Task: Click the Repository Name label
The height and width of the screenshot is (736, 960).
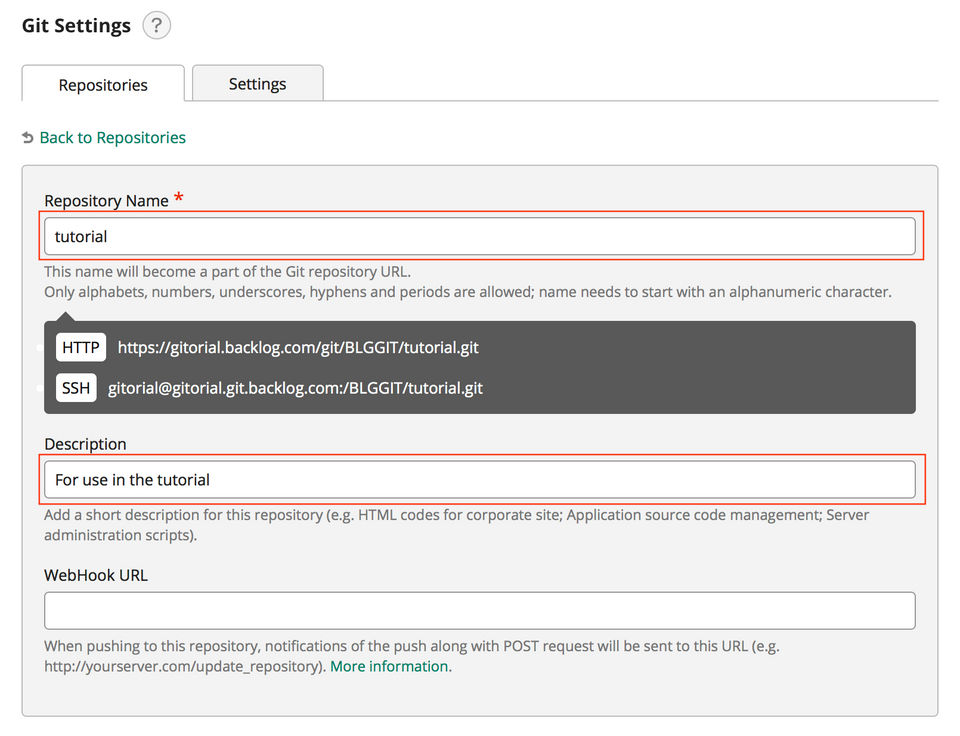Action: 106,201
